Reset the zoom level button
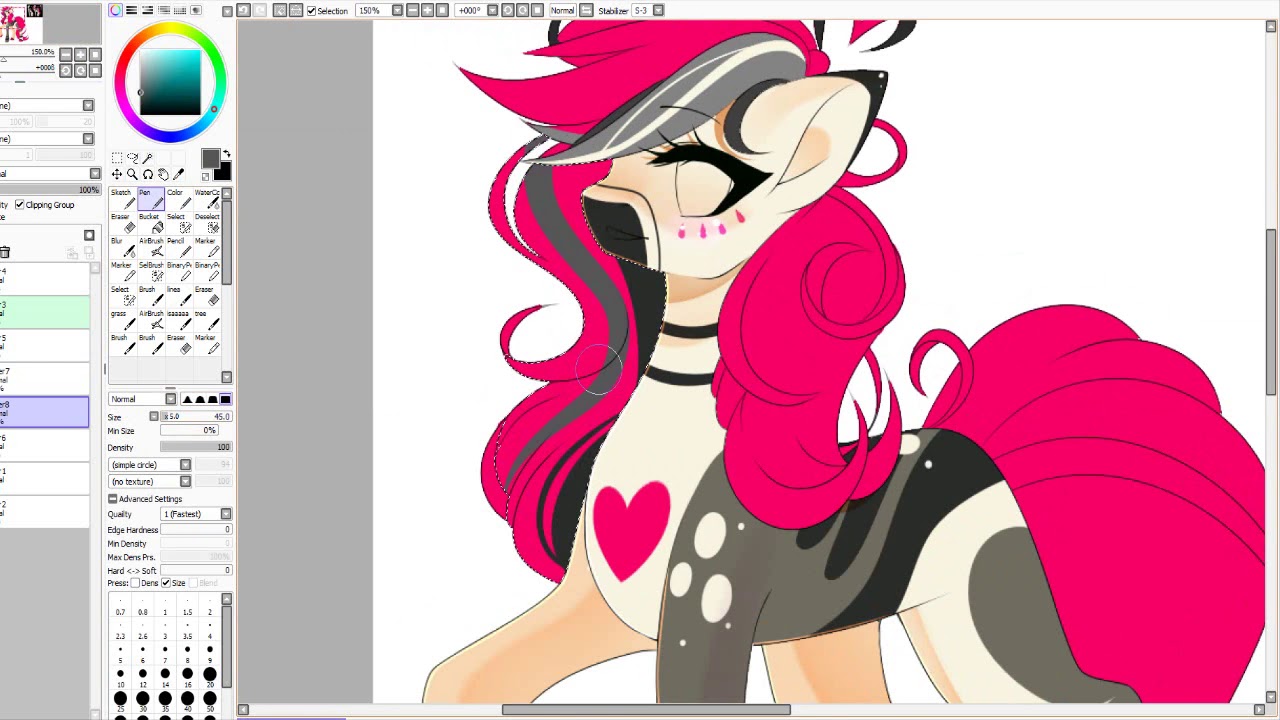The width and height of the screenshot is (1280, 720). point(442,10)
